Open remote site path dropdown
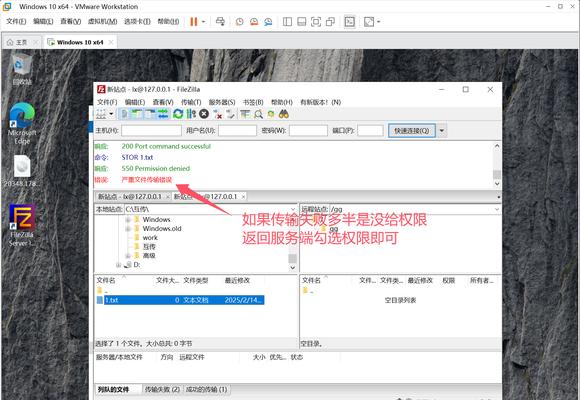The width and height of the screenshot is (580, 400). point(497,209)
